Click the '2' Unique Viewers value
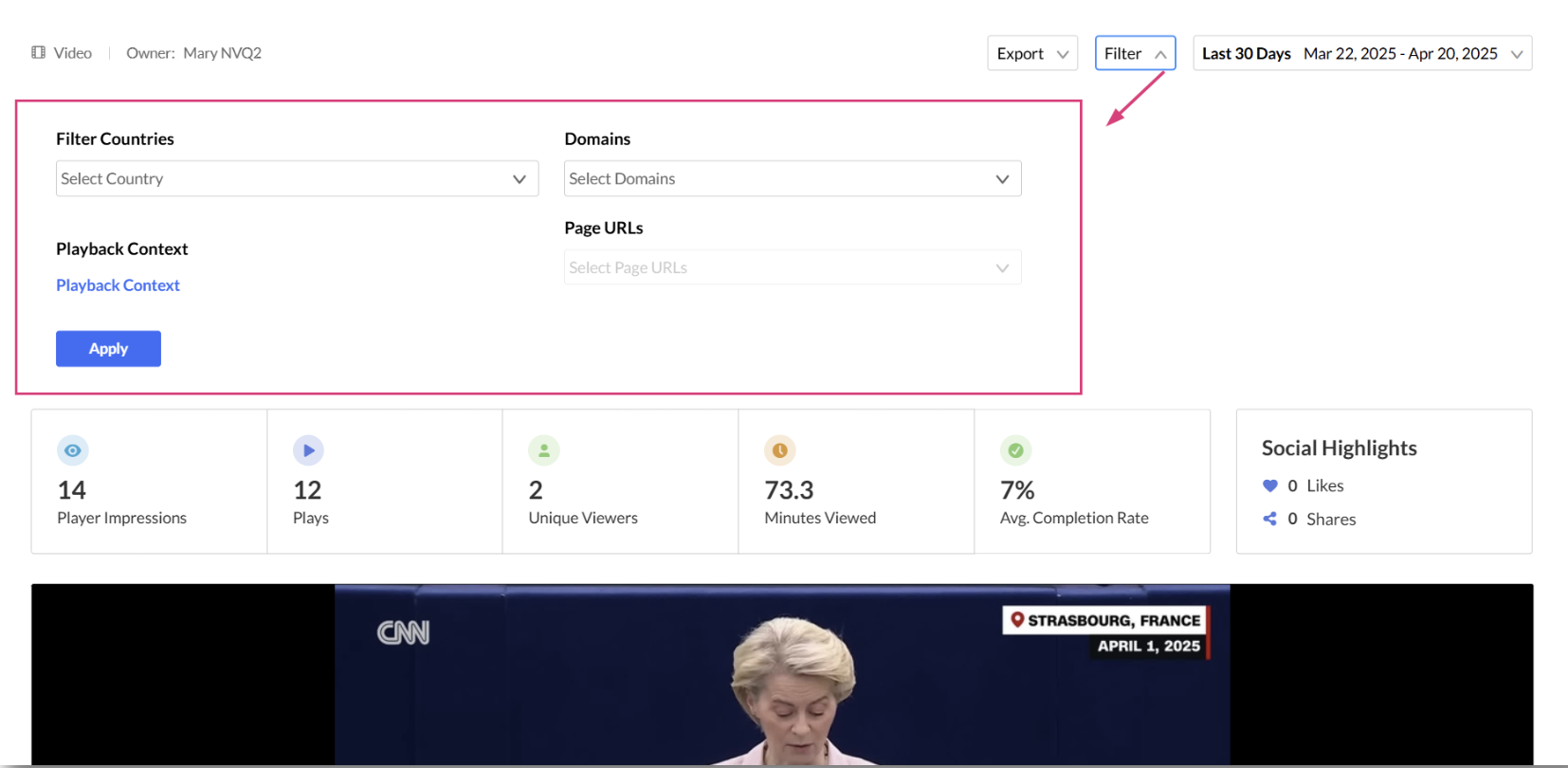 point(536,490)
